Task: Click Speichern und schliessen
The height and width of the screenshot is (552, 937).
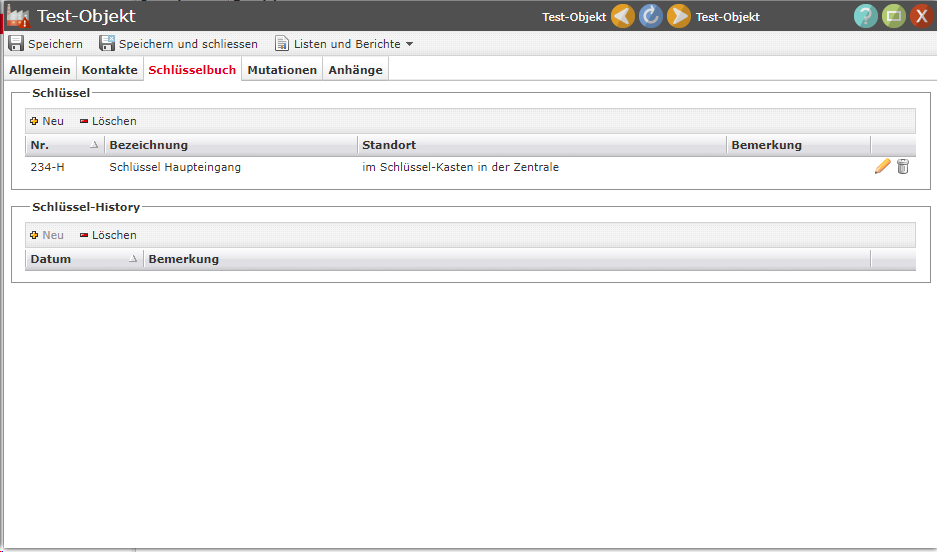Action: tap(178, 44)
